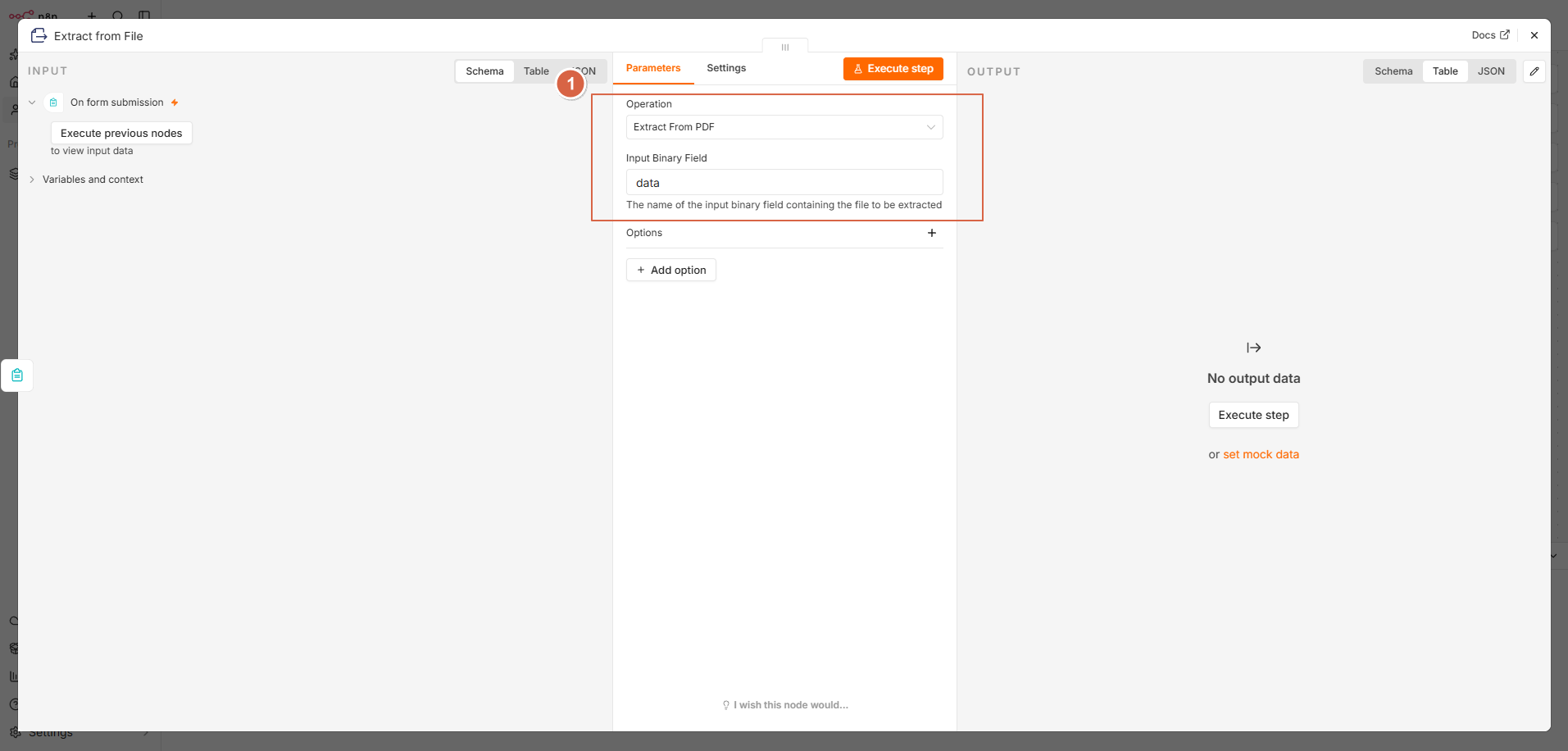The width and height of the screenshot is (1568, 751).
Task: Click Execute step under No output data
Action: tap(1253, 415)
